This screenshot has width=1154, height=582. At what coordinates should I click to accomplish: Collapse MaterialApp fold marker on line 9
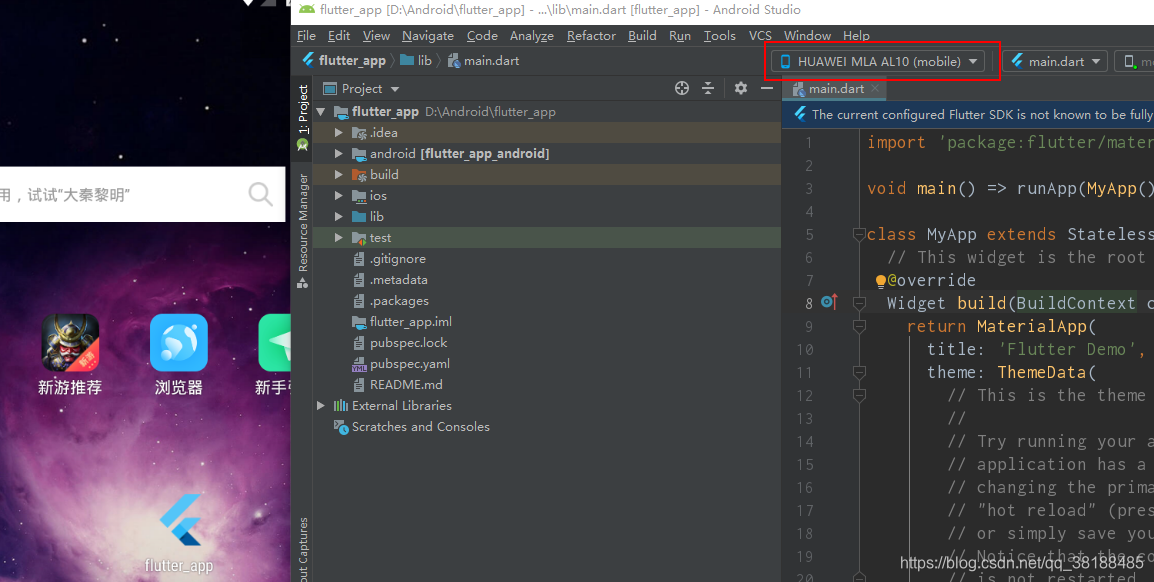[858, 326]
